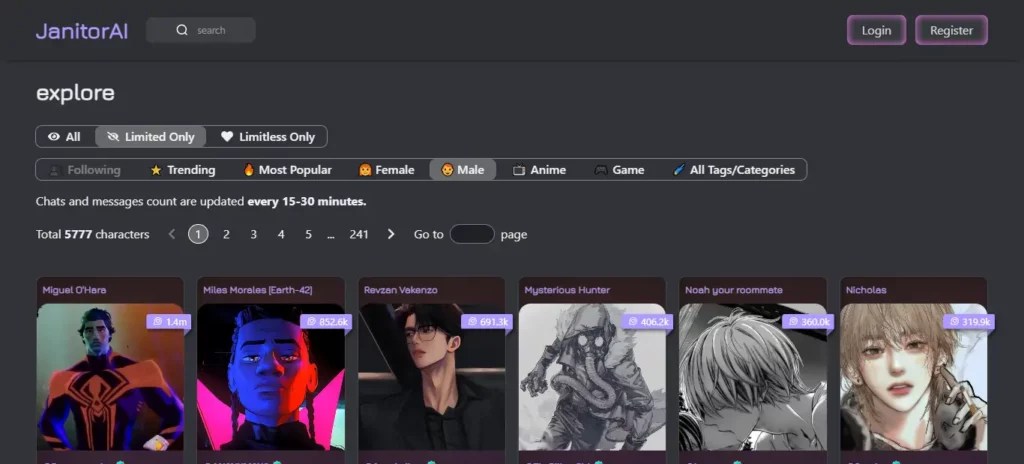Click the JanitorAI logo link
Viewport: 1024px width, 464px height.
click(x=82, y=31)
